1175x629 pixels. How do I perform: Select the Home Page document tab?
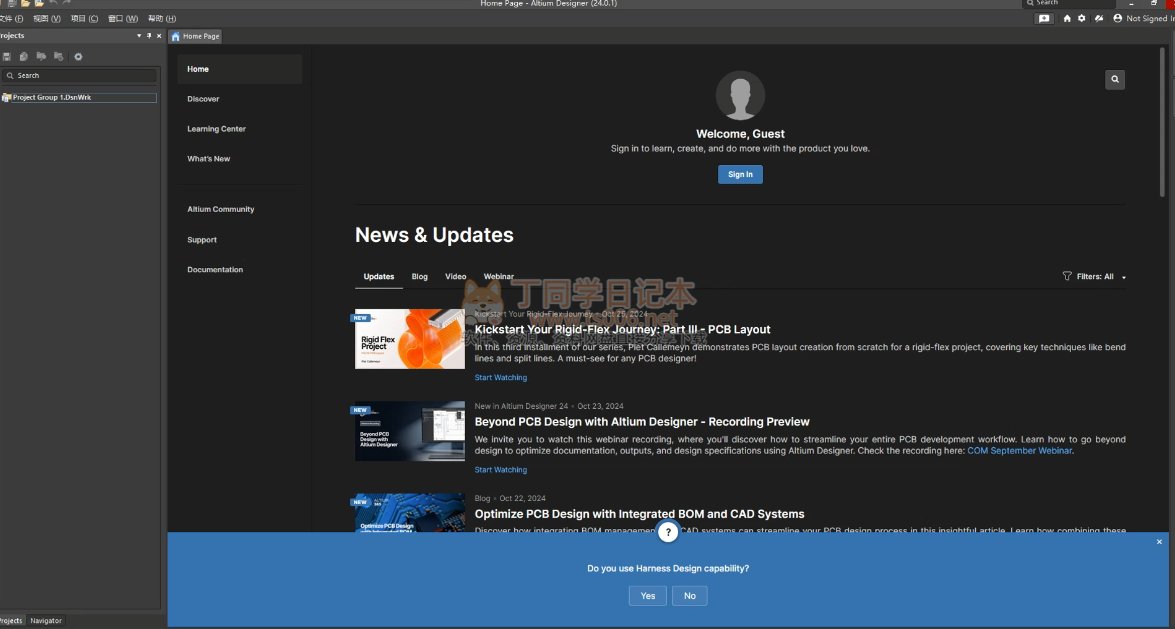[x=196, y=36]
